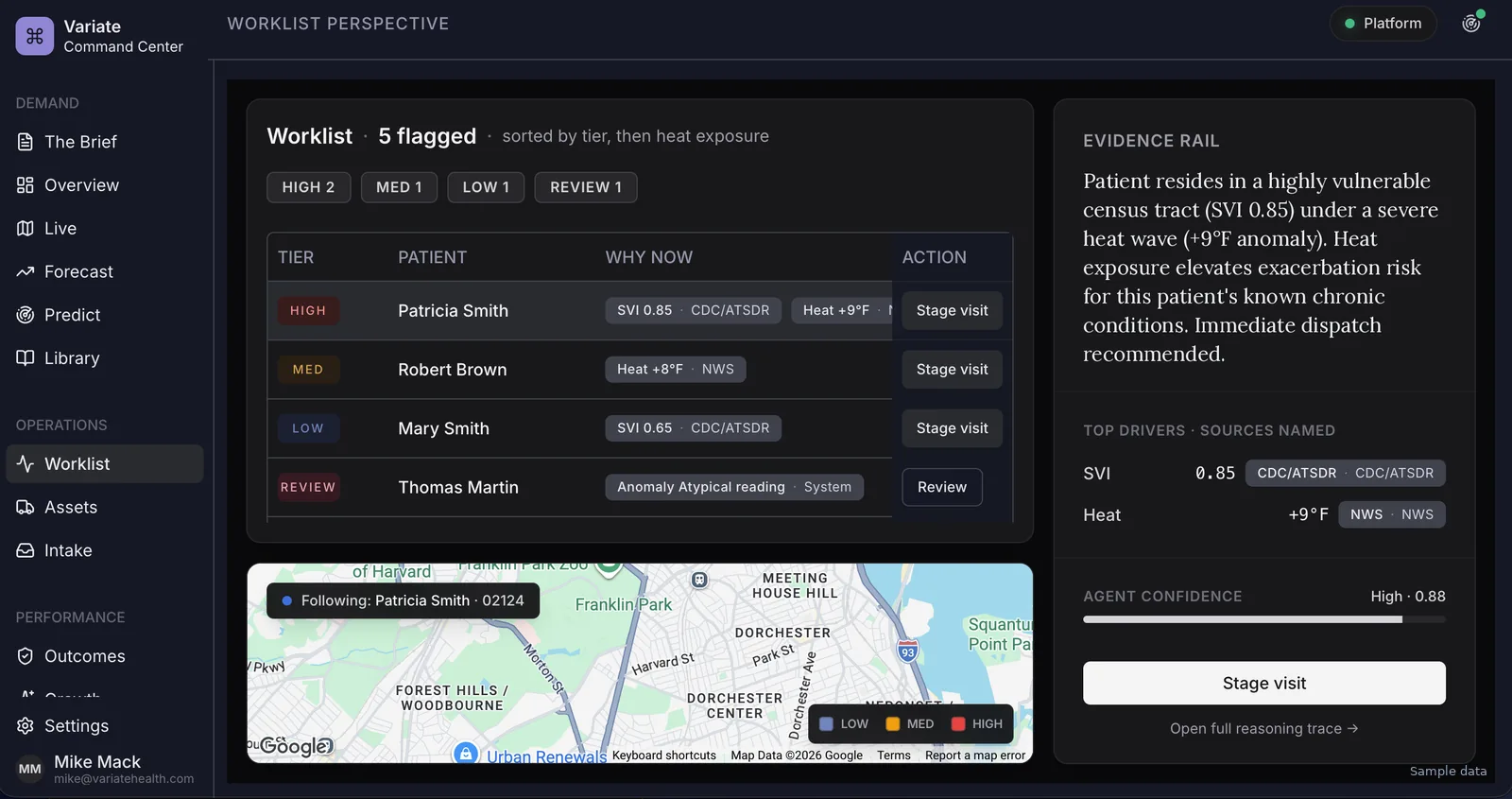Click the large Stage visit button in Evidence Rail

[x=1264, y=683]
